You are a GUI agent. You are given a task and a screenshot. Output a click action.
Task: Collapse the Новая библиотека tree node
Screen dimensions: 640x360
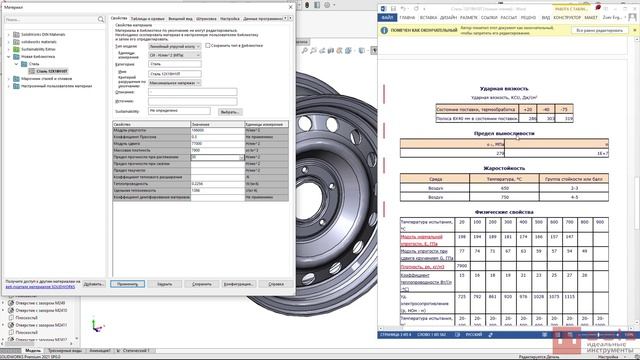(x=9, y=57)
